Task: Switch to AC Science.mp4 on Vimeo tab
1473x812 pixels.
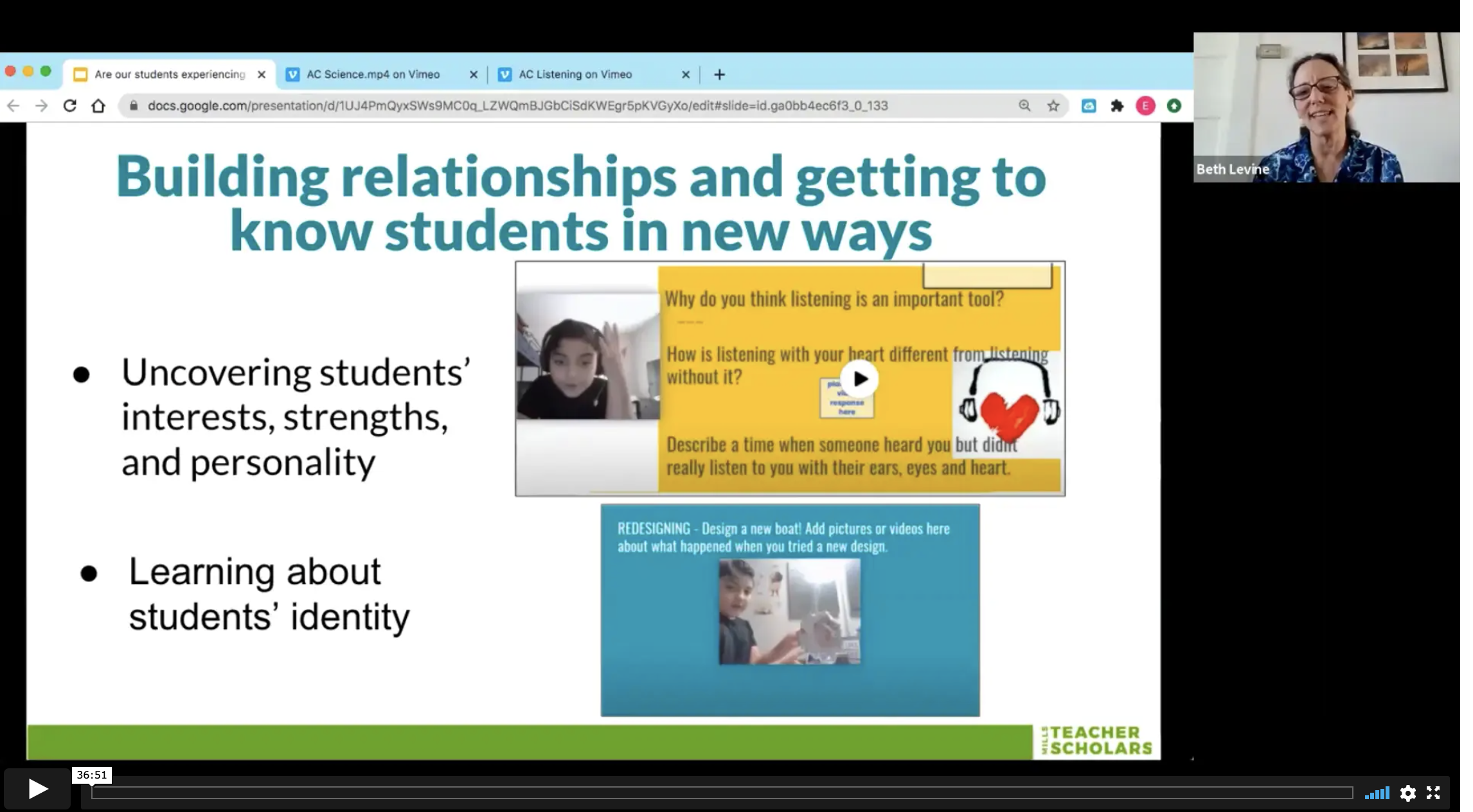Action: (x=373, y=75)
